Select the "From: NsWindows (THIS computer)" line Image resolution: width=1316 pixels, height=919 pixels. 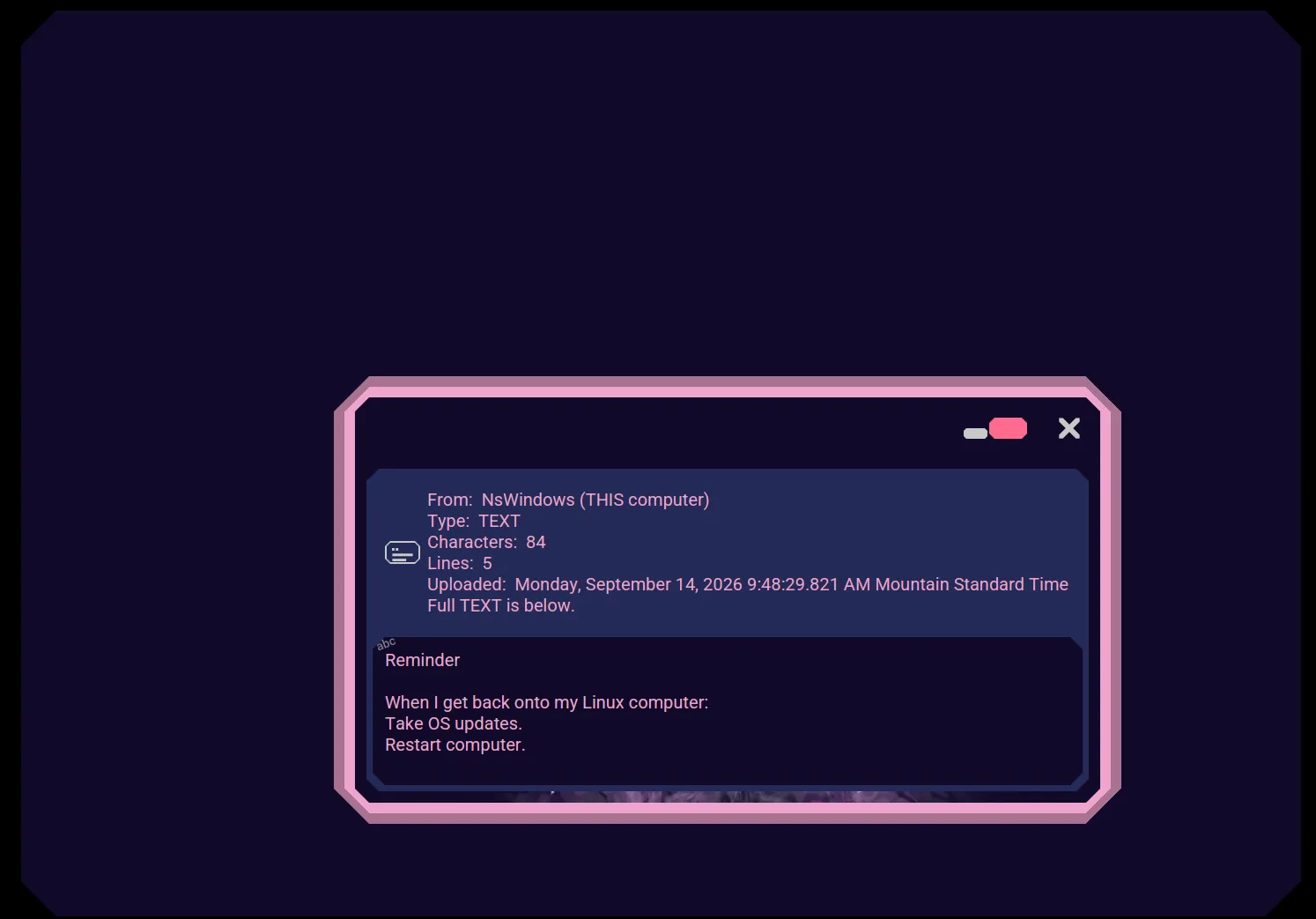568,500
